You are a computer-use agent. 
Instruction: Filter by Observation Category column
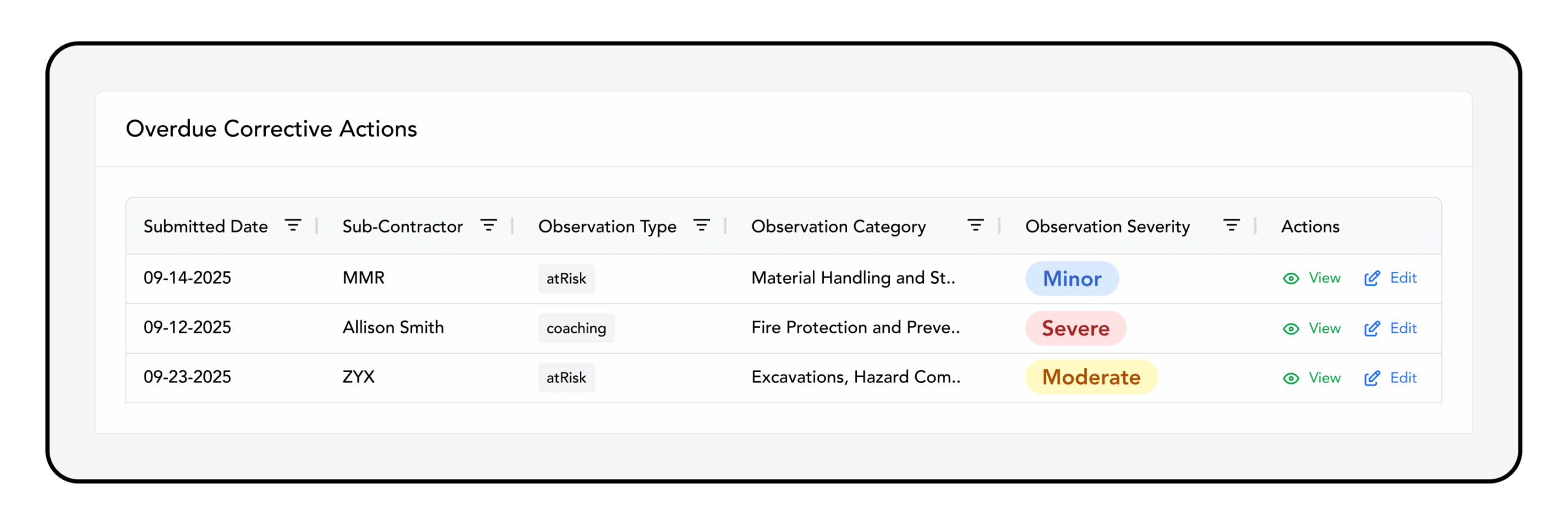[975, 226]
